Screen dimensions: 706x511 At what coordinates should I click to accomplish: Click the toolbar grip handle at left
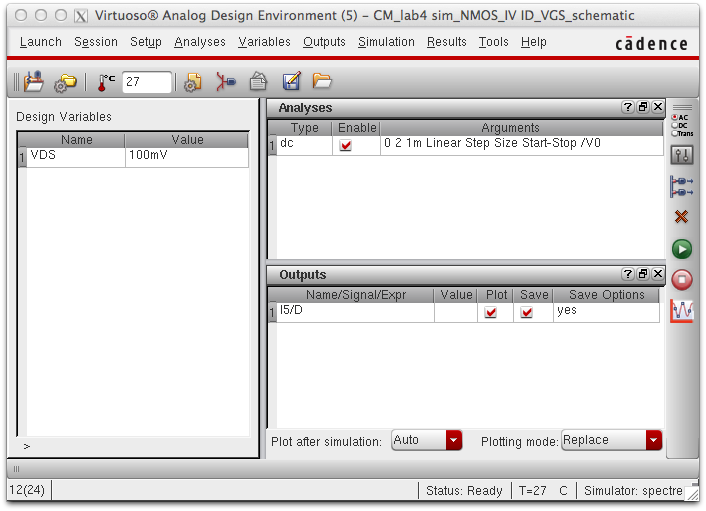tap(16, 82)
